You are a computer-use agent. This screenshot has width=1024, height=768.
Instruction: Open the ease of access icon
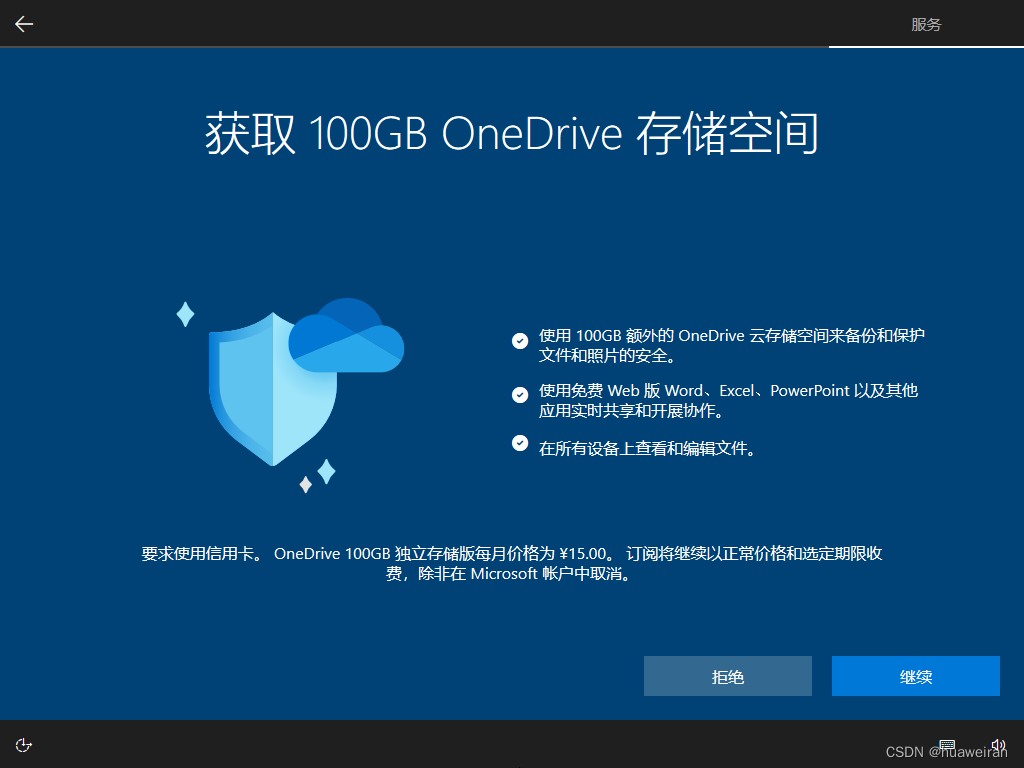24,744
